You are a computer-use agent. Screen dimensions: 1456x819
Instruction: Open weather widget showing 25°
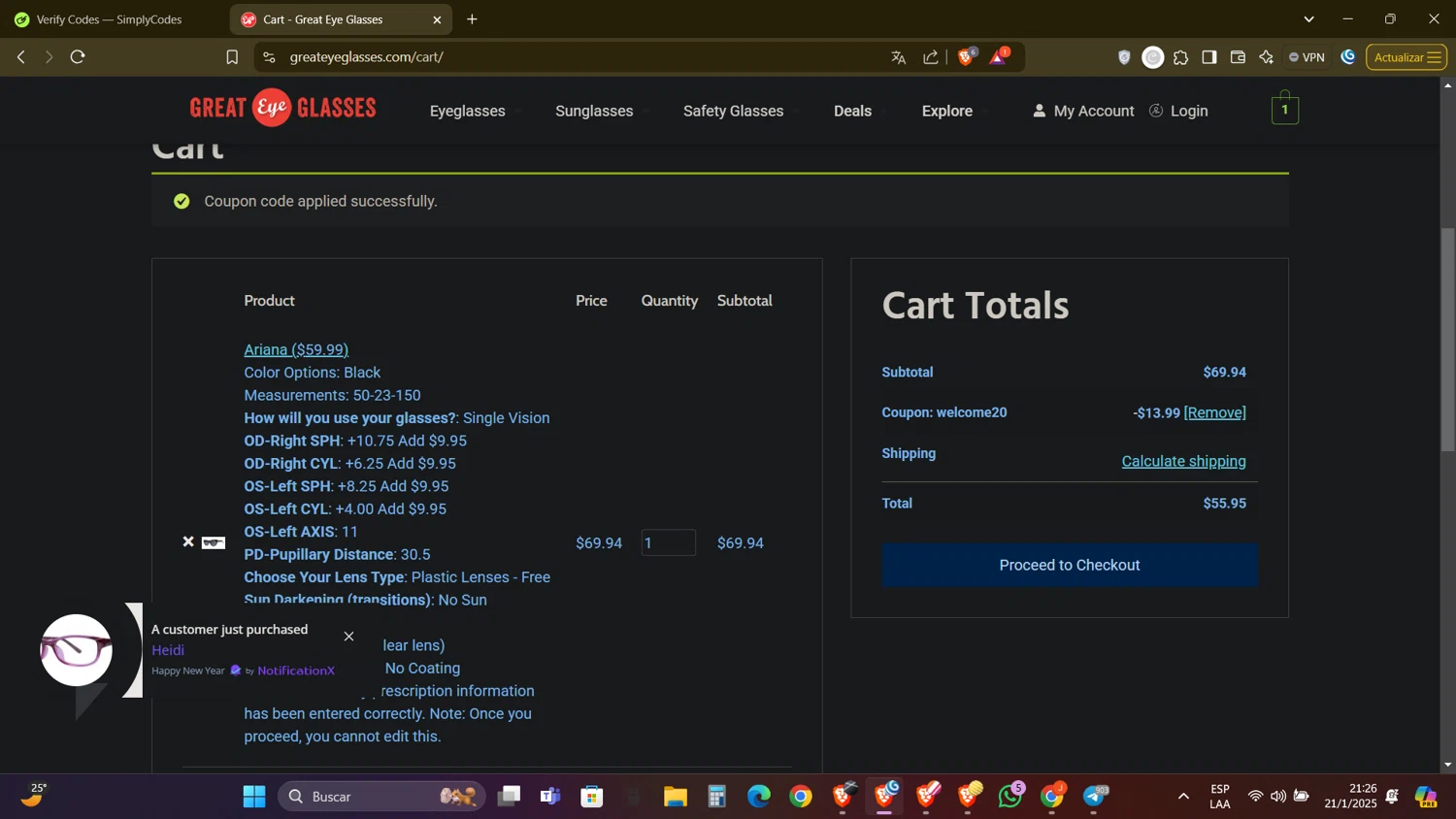point(32,797)
